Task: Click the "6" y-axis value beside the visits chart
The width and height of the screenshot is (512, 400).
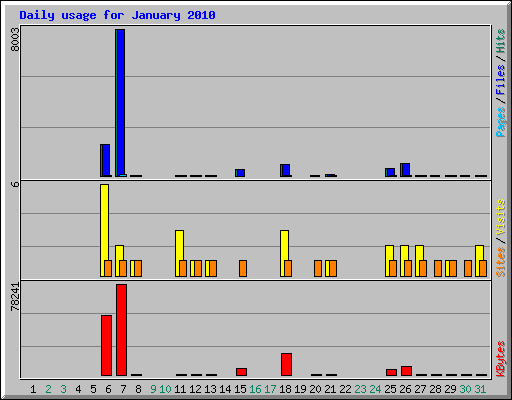Action: (x=15, y=184)
